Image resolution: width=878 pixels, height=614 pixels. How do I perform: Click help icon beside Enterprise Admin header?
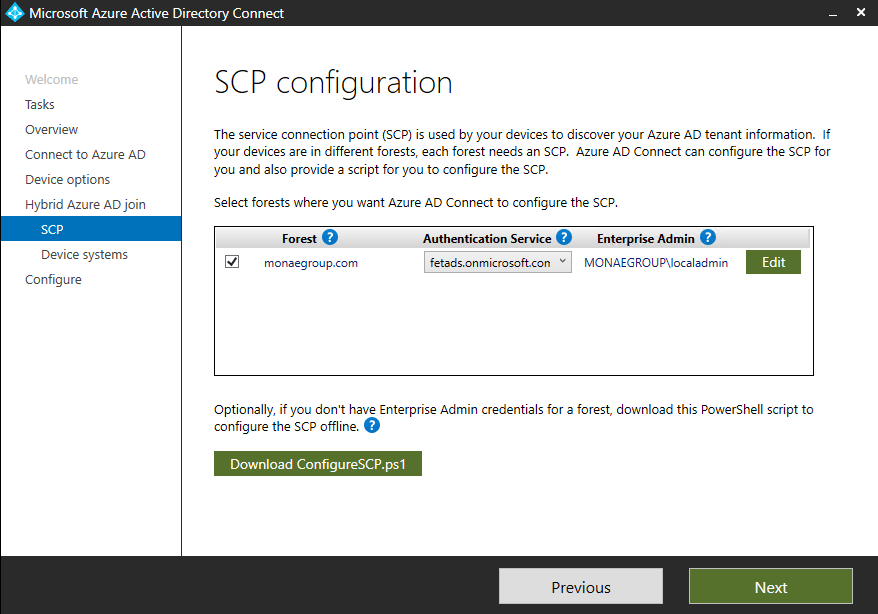708,238
